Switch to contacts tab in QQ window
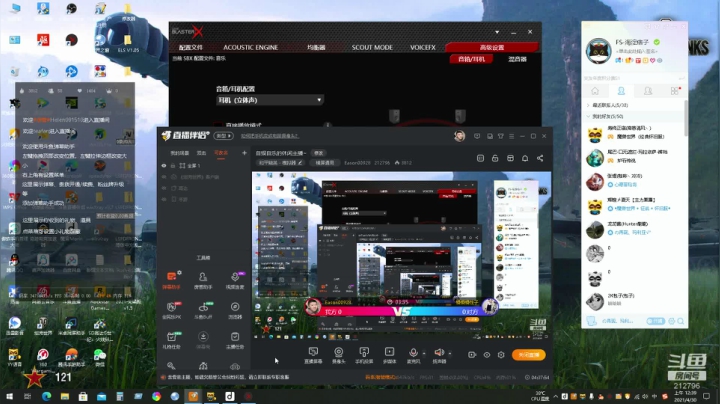The image size is (720, 404). (x=621, y=91)
